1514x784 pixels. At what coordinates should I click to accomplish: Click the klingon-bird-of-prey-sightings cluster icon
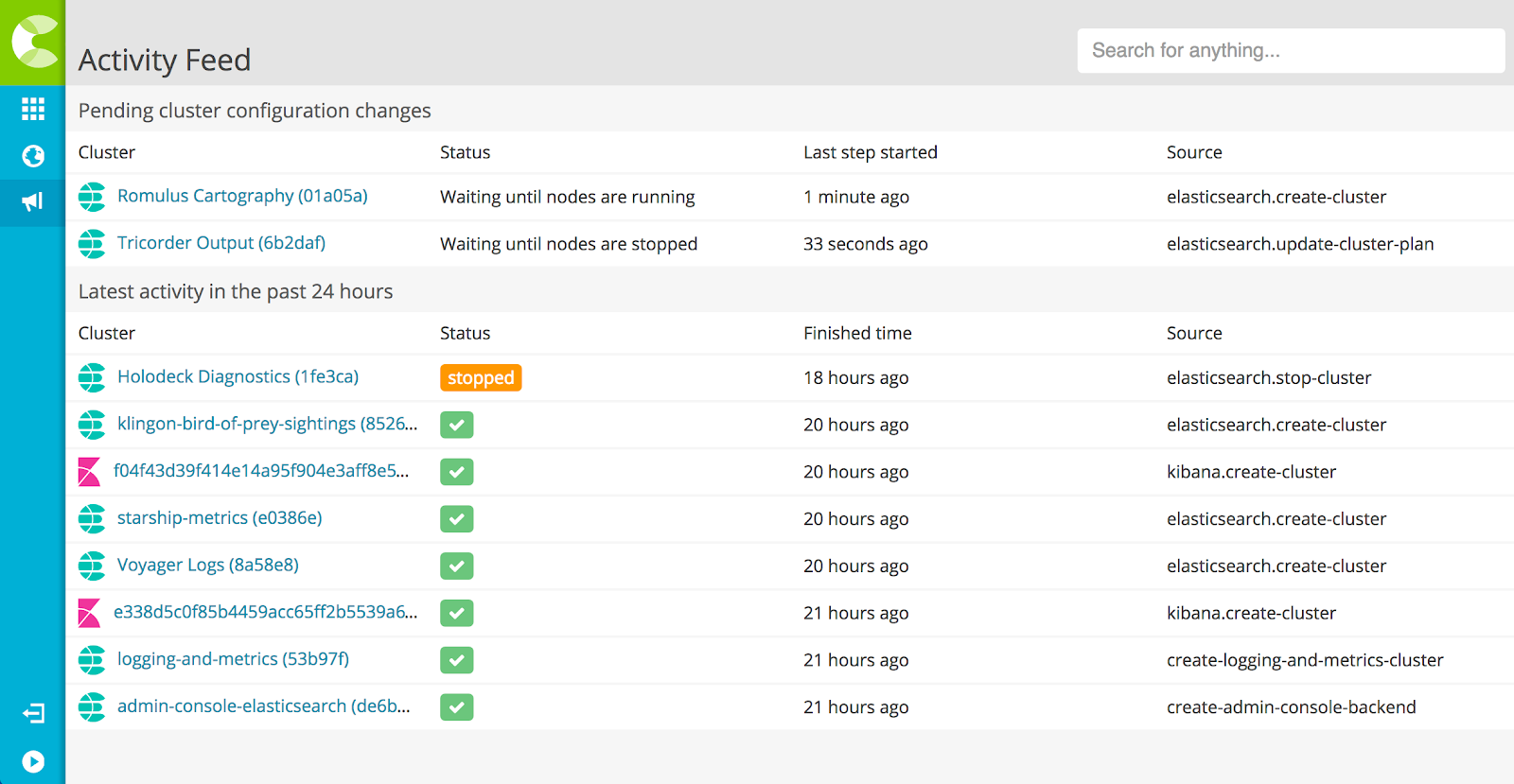coord(92,425)
